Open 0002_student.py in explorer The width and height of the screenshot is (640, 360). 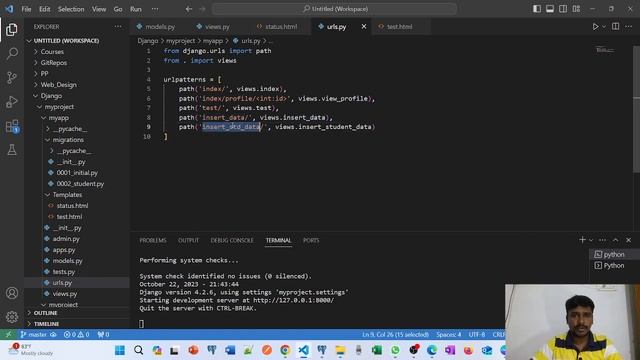pos(80,184)
